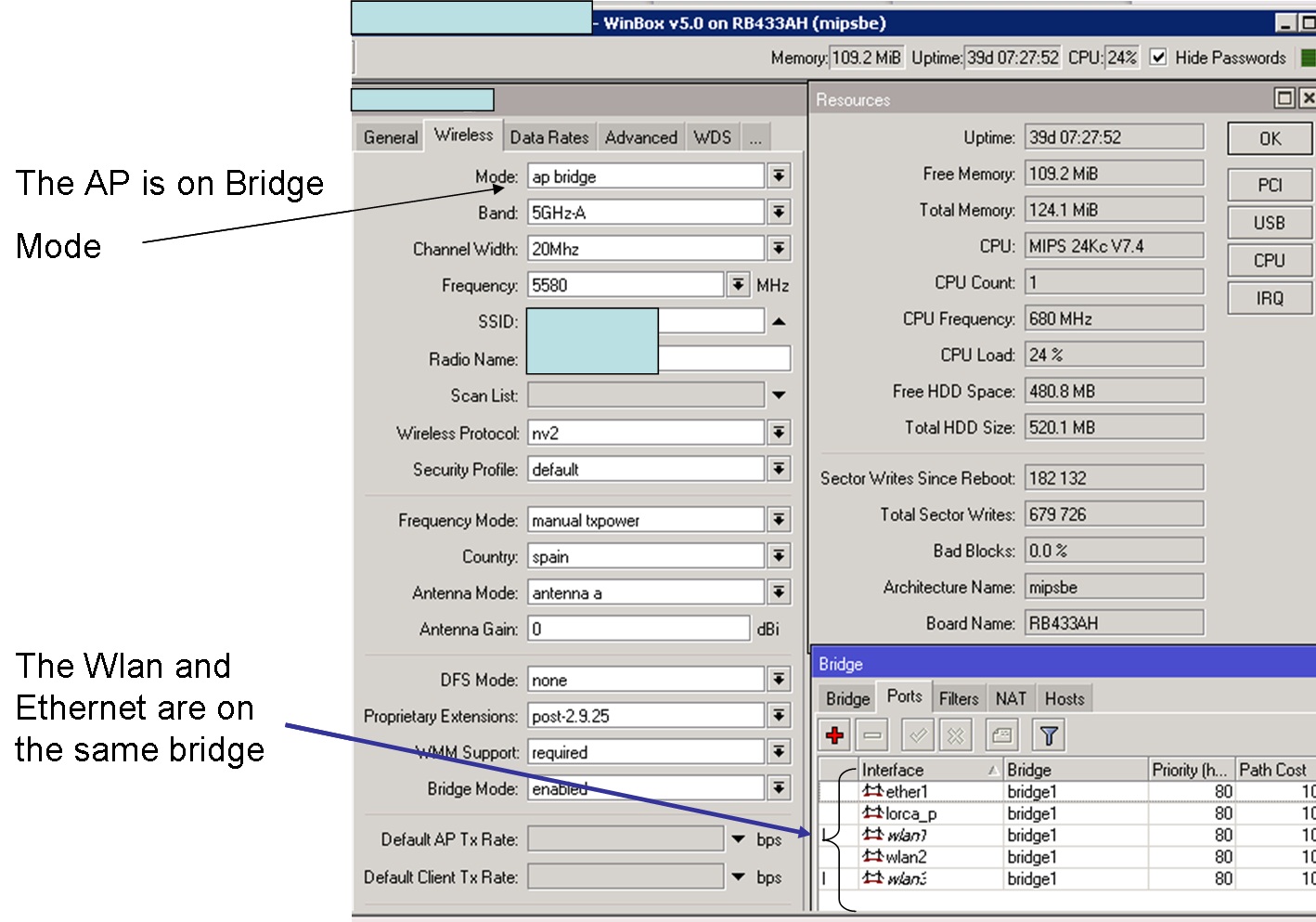This screenshot has width=1316, height=922.
Task: Click the red plus Add bridge port icon
Action: click(x=835, y=735)
